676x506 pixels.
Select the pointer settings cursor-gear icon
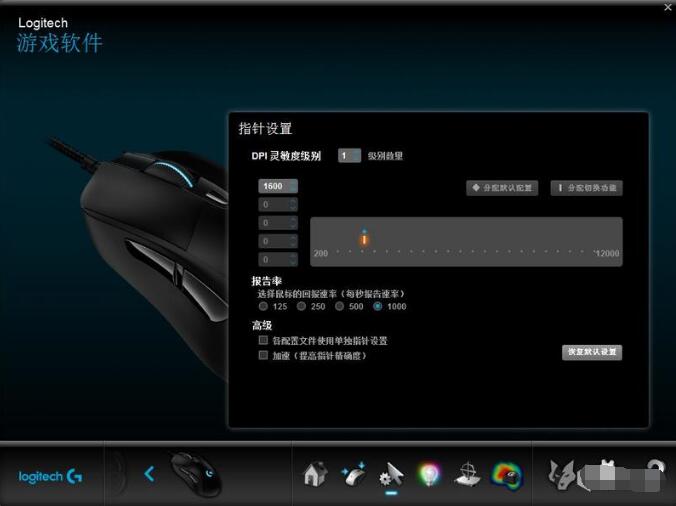391,475
